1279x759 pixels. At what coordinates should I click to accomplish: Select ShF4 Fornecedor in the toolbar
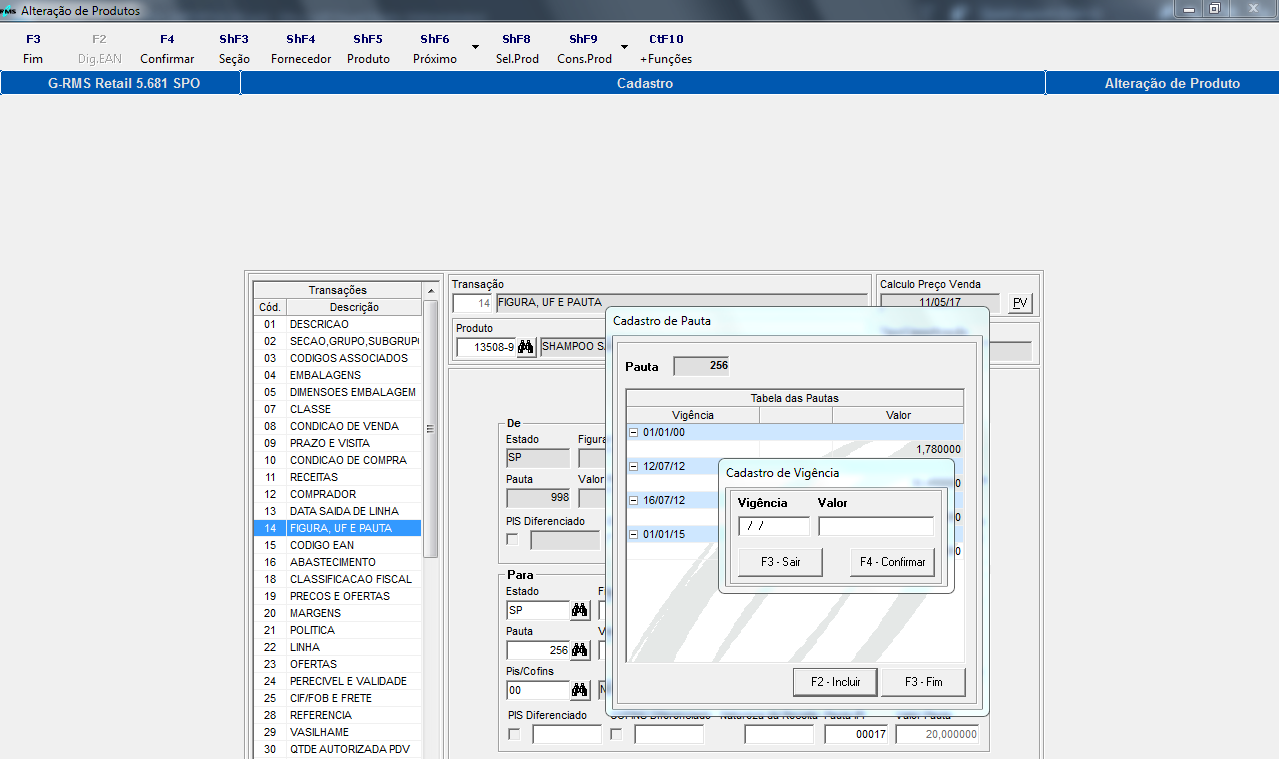(301, 49)
